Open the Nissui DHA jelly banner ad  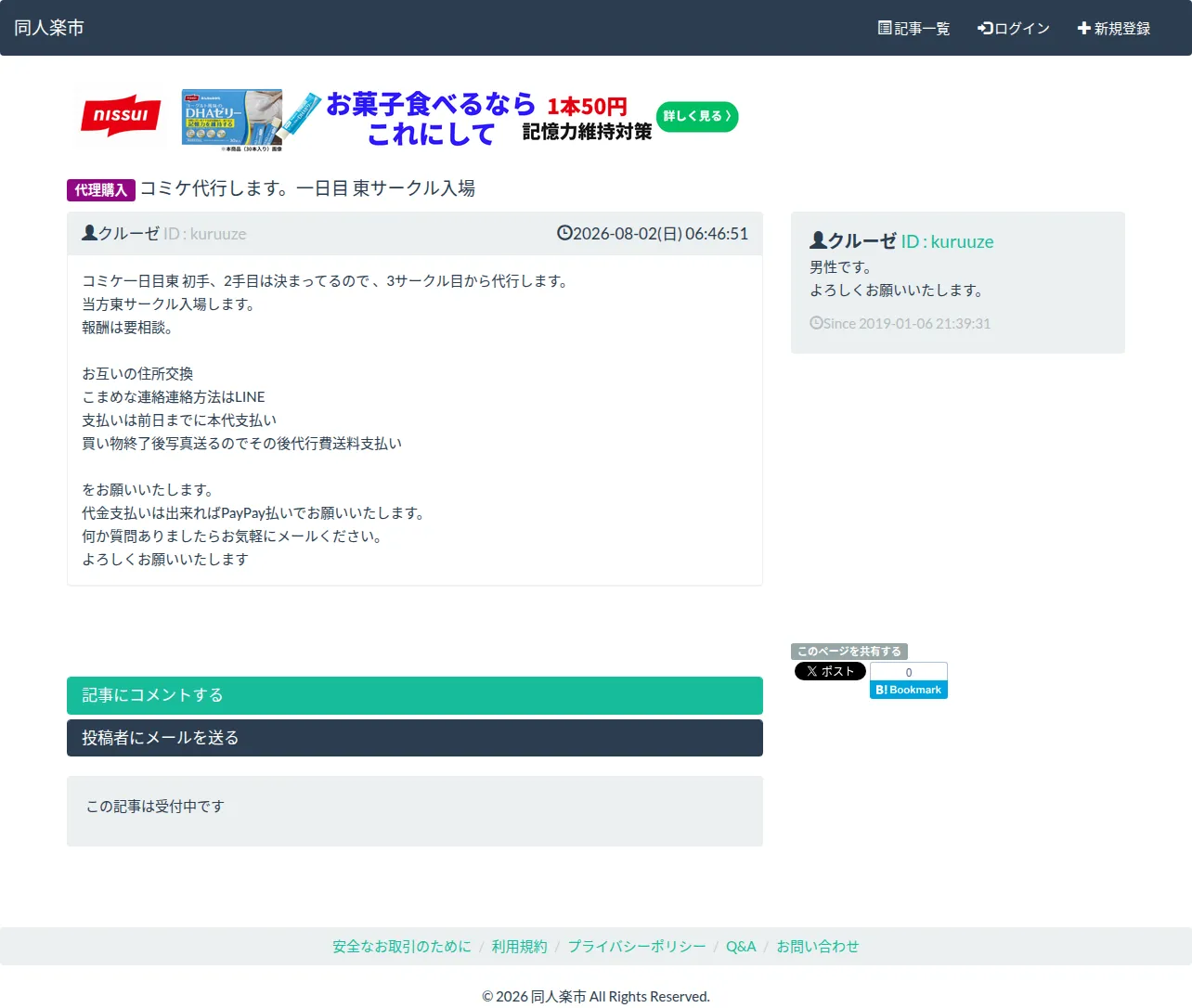pos(406,119)
